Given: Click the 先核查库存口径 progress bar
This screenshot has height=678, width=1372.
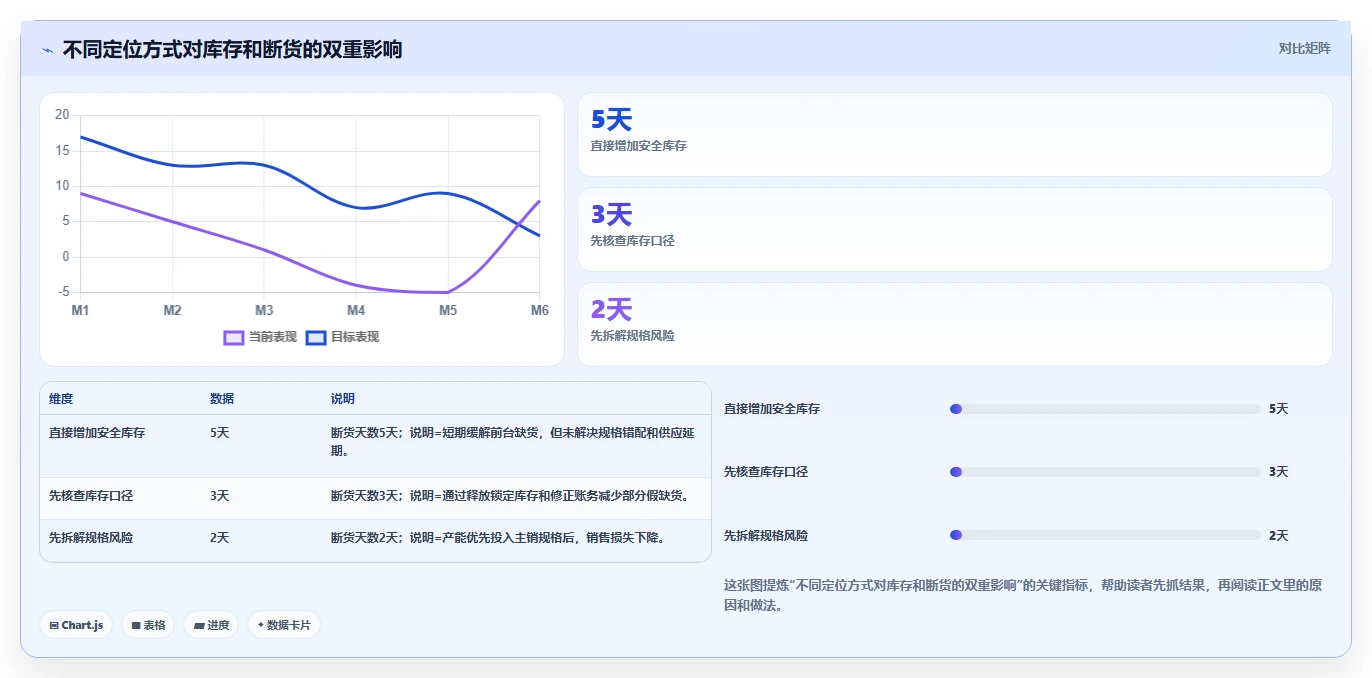Looking at the screenshot, I should (1105, 472).
